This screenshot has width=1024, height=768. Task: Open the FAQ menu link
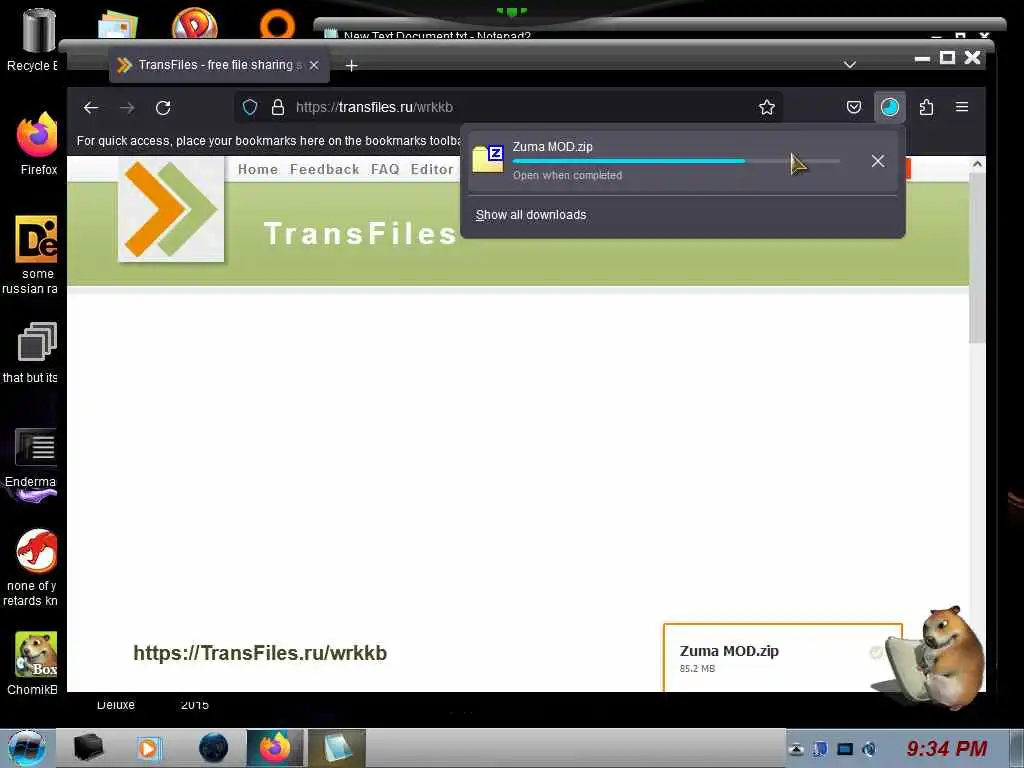pyautogui.click(x=385, y=169)
